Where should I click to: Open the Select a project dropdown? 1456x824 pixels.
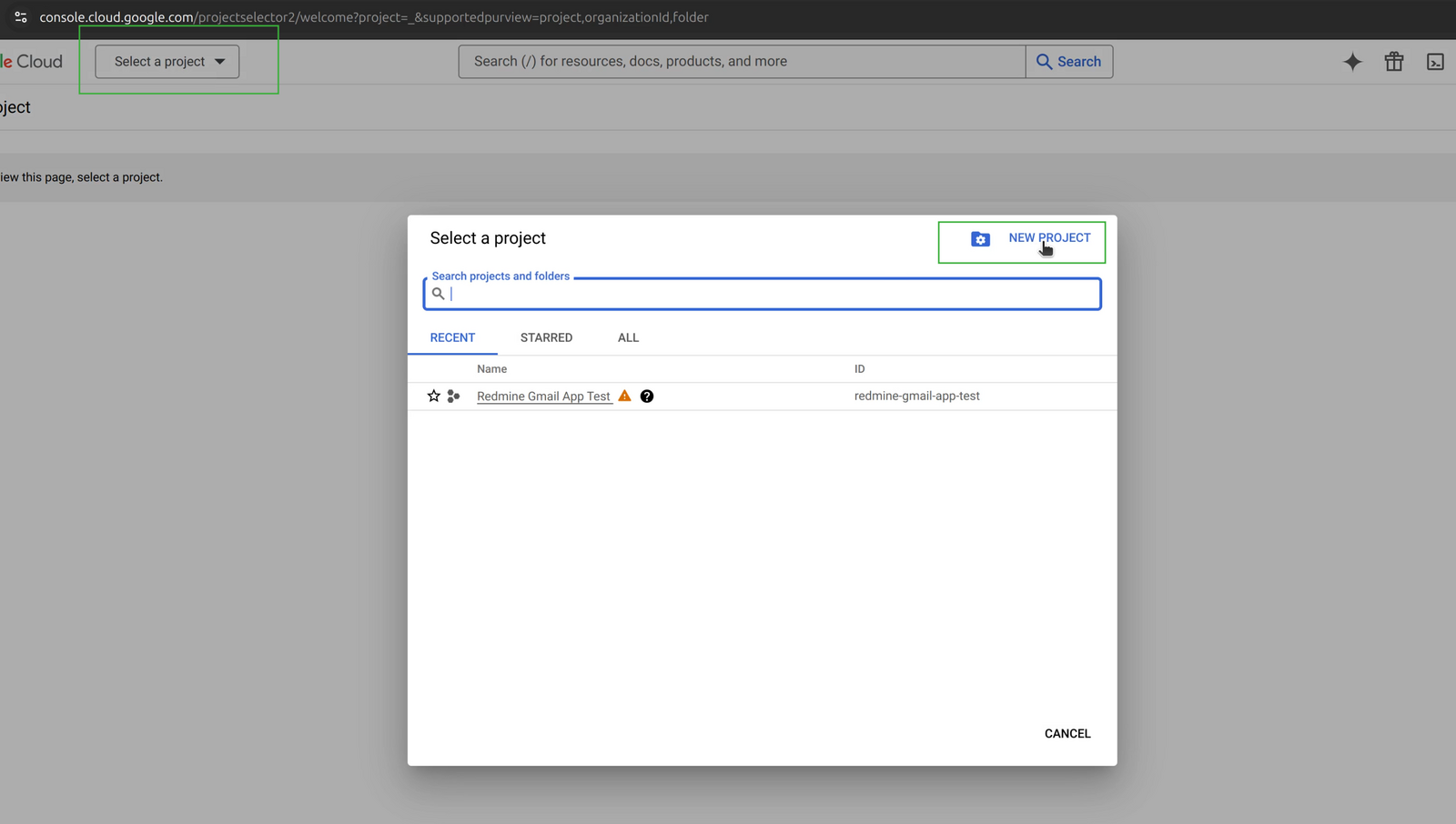click(167, 61)
